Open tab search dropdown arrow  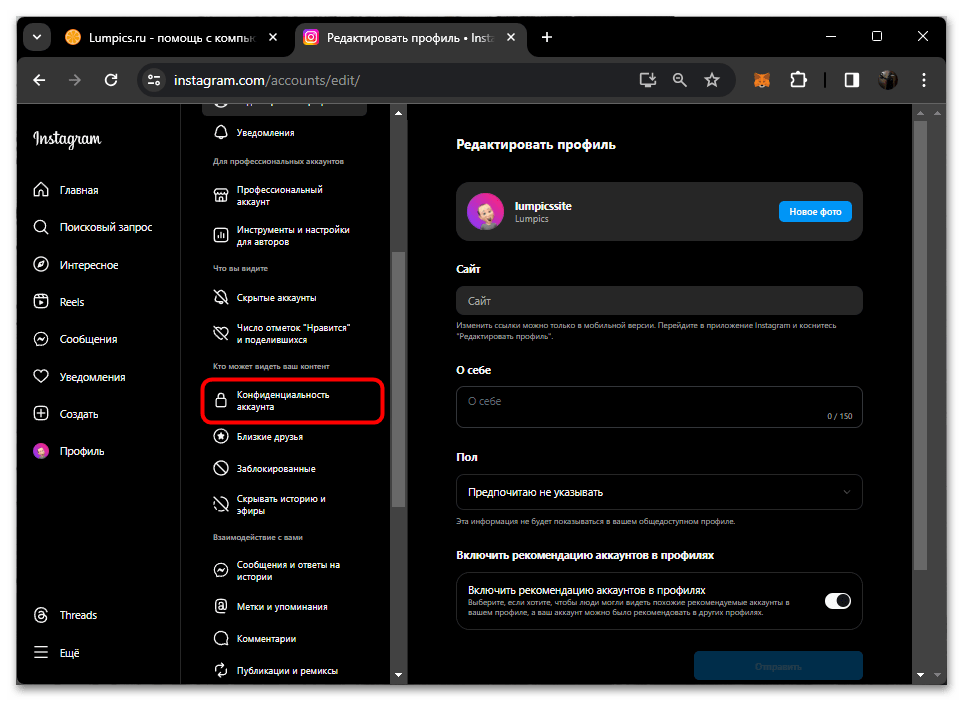(37, 37)
